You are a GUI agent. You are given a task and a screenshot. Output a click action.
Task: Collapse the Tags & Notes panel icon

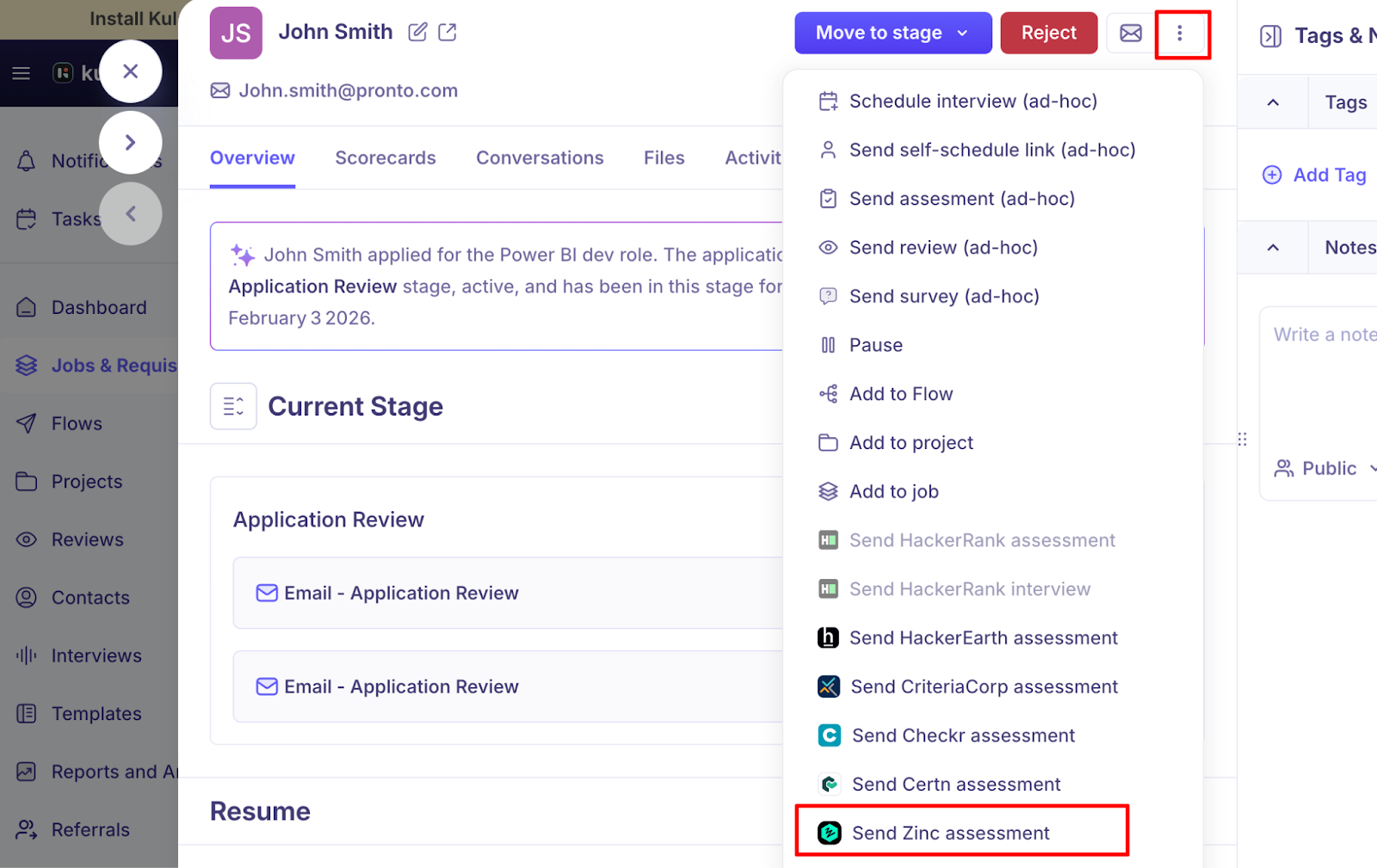(x=1270, y=36)
